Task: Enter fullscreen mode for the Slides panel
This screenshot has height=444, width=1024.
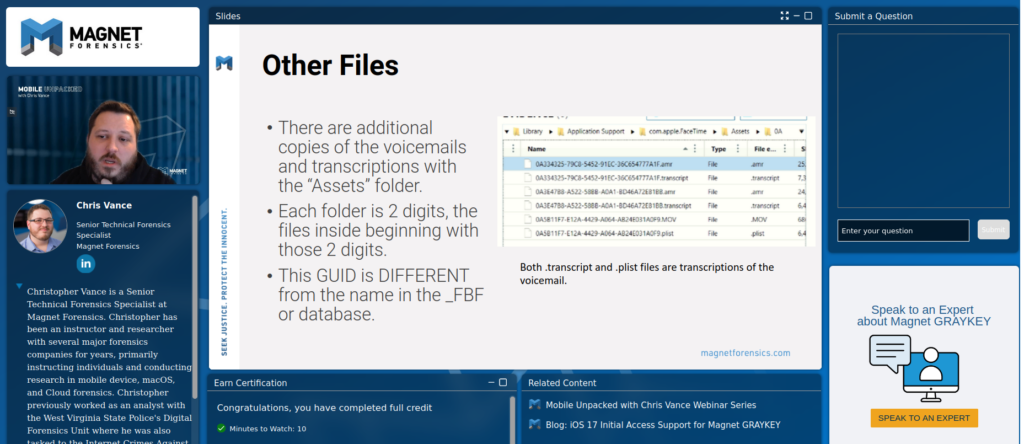Action: (784, 16)
